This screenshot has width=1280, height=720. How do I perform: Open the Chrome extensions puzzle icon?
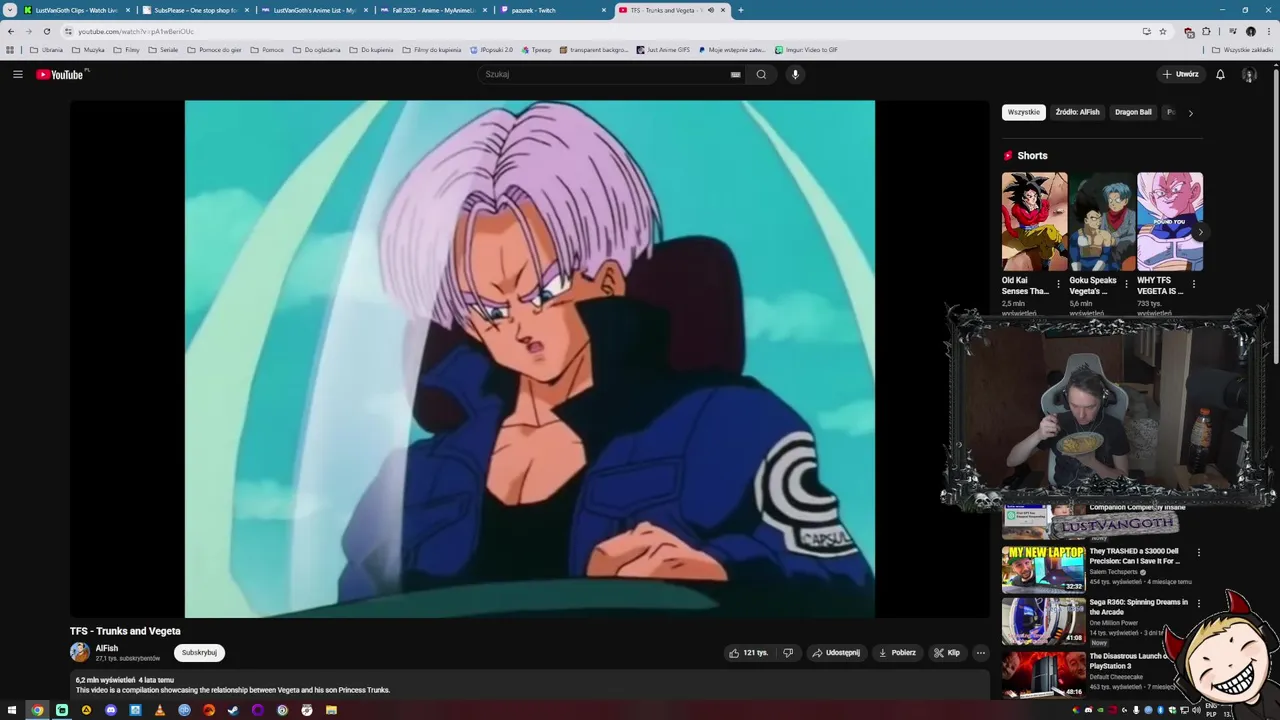1206,31
